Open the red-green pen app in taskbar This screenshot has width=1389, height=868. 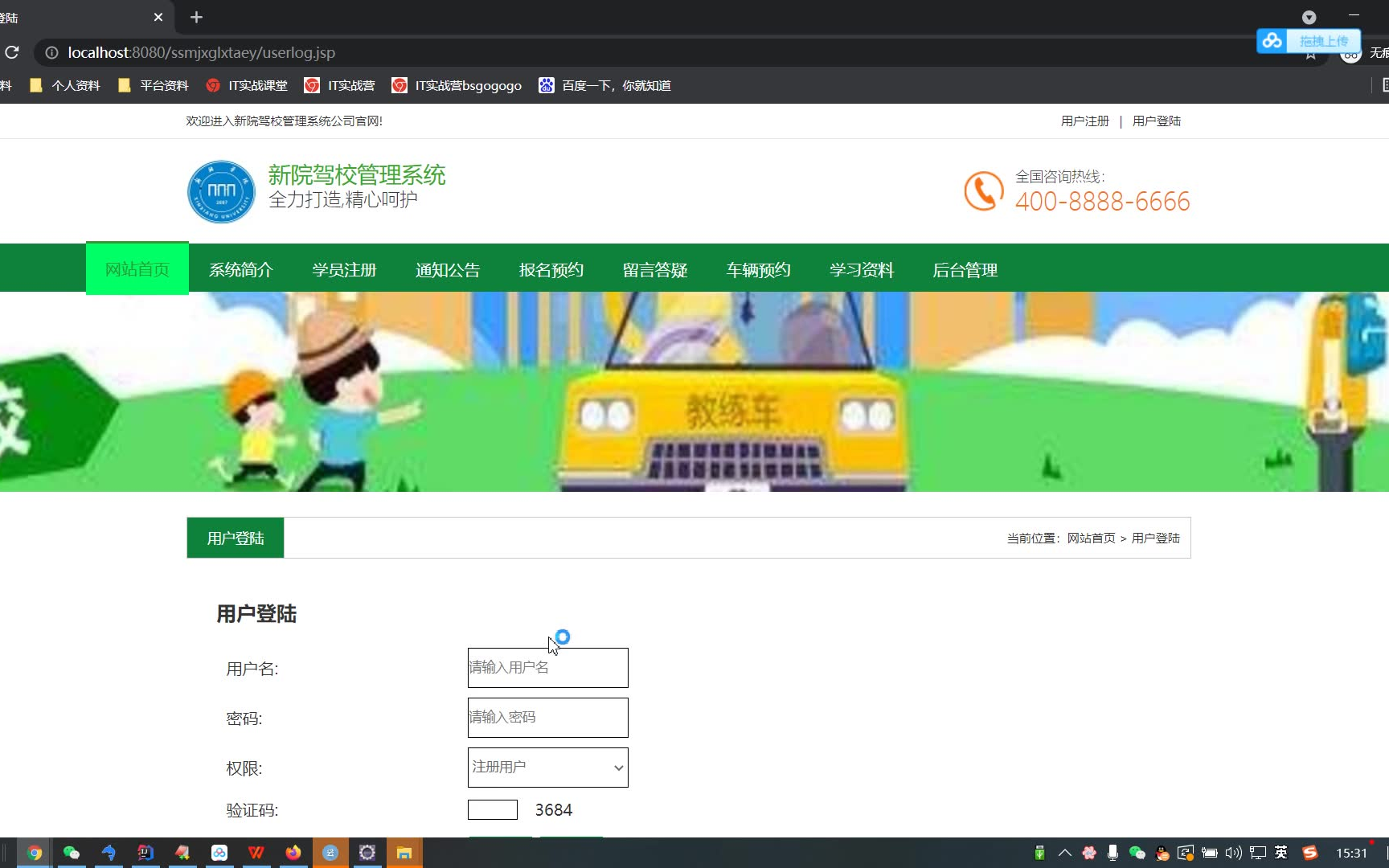pyautogui.click(x=182, y=853)
